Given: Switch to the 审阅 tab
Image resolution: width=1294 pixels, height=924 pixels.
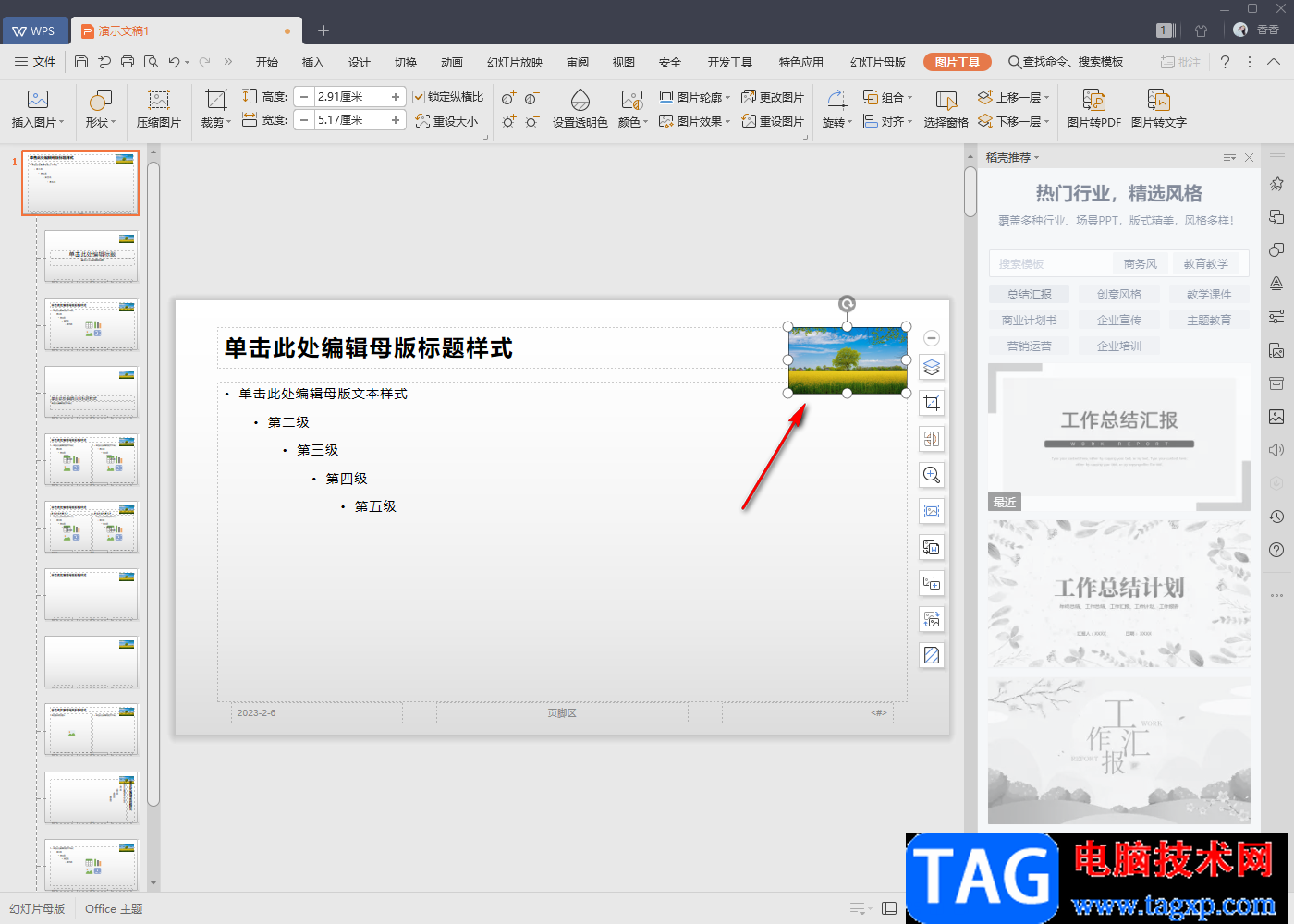Looking at the screenshot, I should click(578, 62).
